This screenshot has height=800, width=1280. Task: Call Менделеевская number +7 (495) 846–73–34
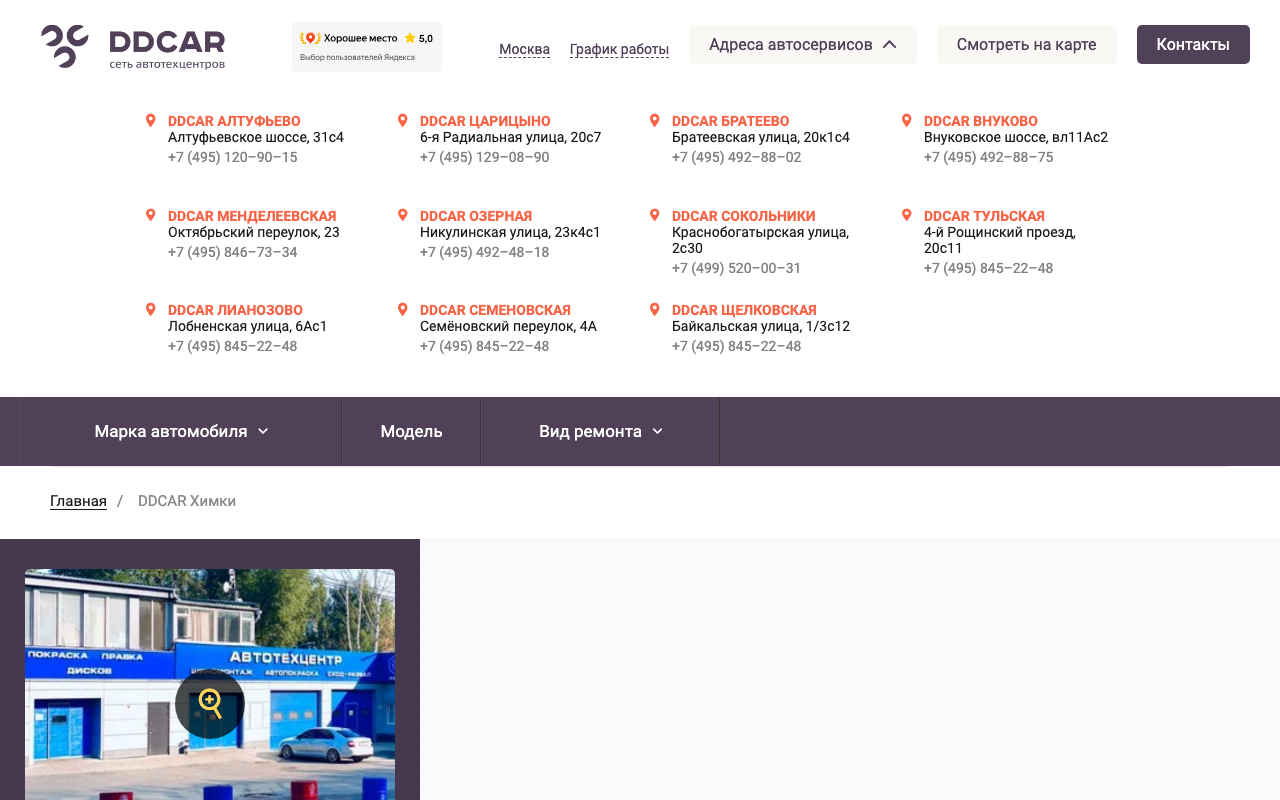(x=233, y=252)
